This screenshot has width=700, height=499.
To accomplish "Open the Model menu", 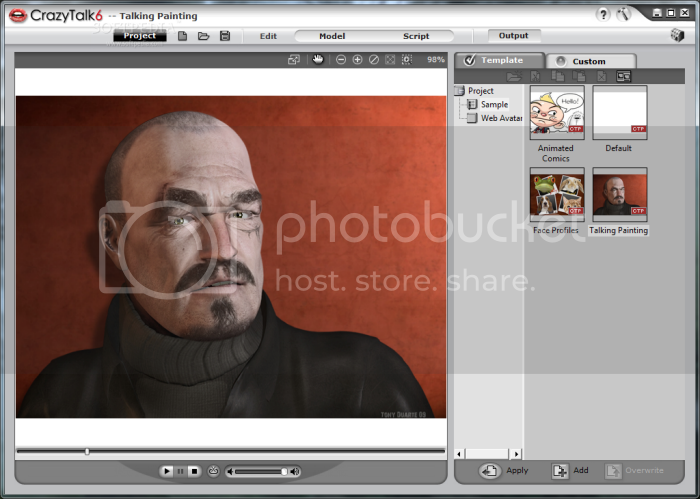I will [332, 36].
